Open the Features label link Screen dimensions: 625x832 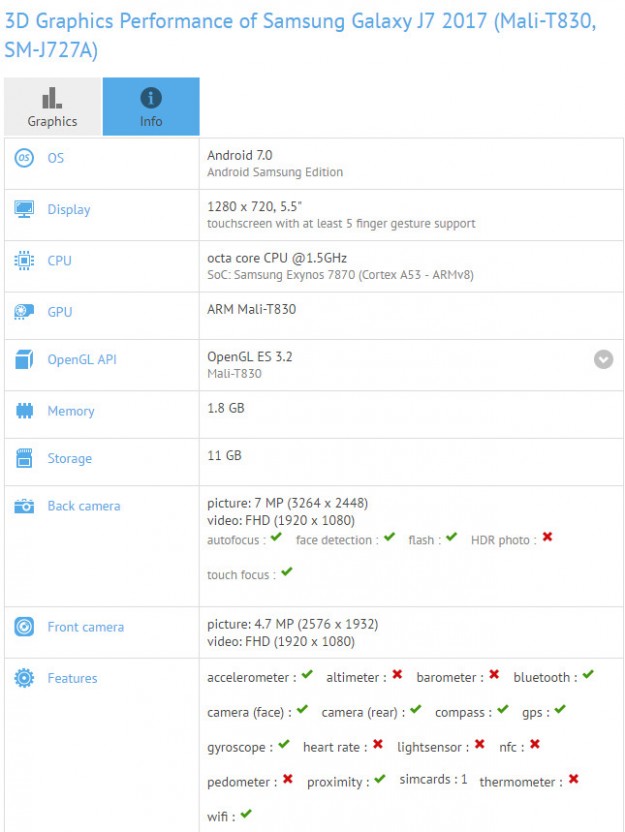point(72,678)
